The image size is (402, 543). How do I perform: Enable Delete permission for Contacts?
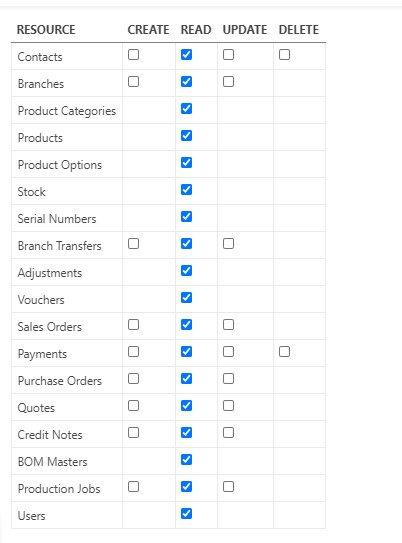[284, 55]
